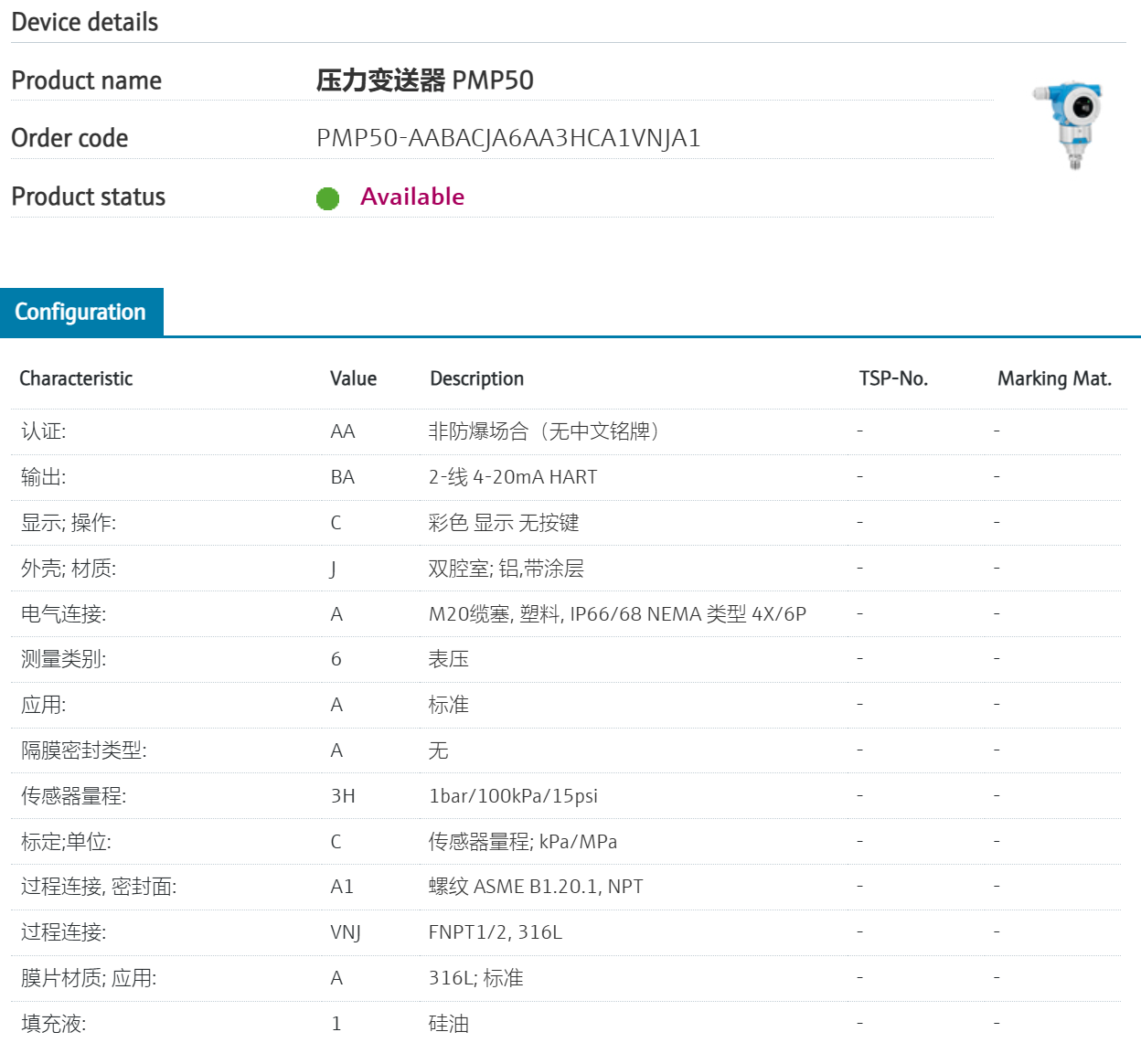Click the Device details heading
The image size is (1141, 1064).
click(84, 22)
